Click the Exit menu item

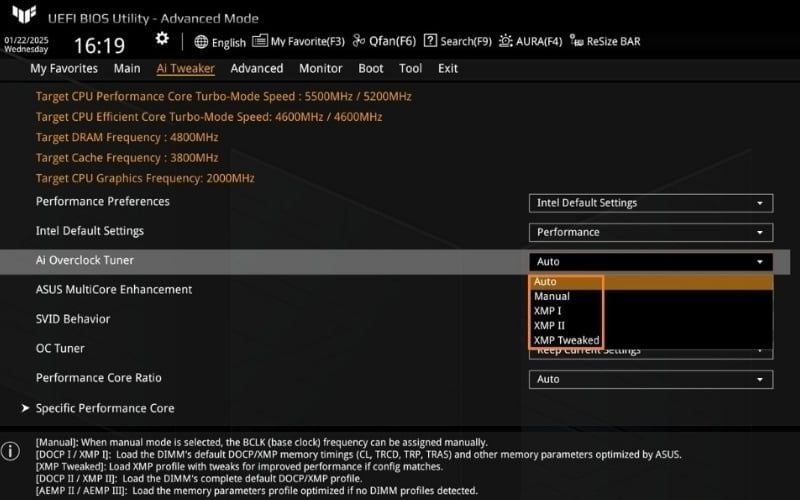(x=448, y=68)
